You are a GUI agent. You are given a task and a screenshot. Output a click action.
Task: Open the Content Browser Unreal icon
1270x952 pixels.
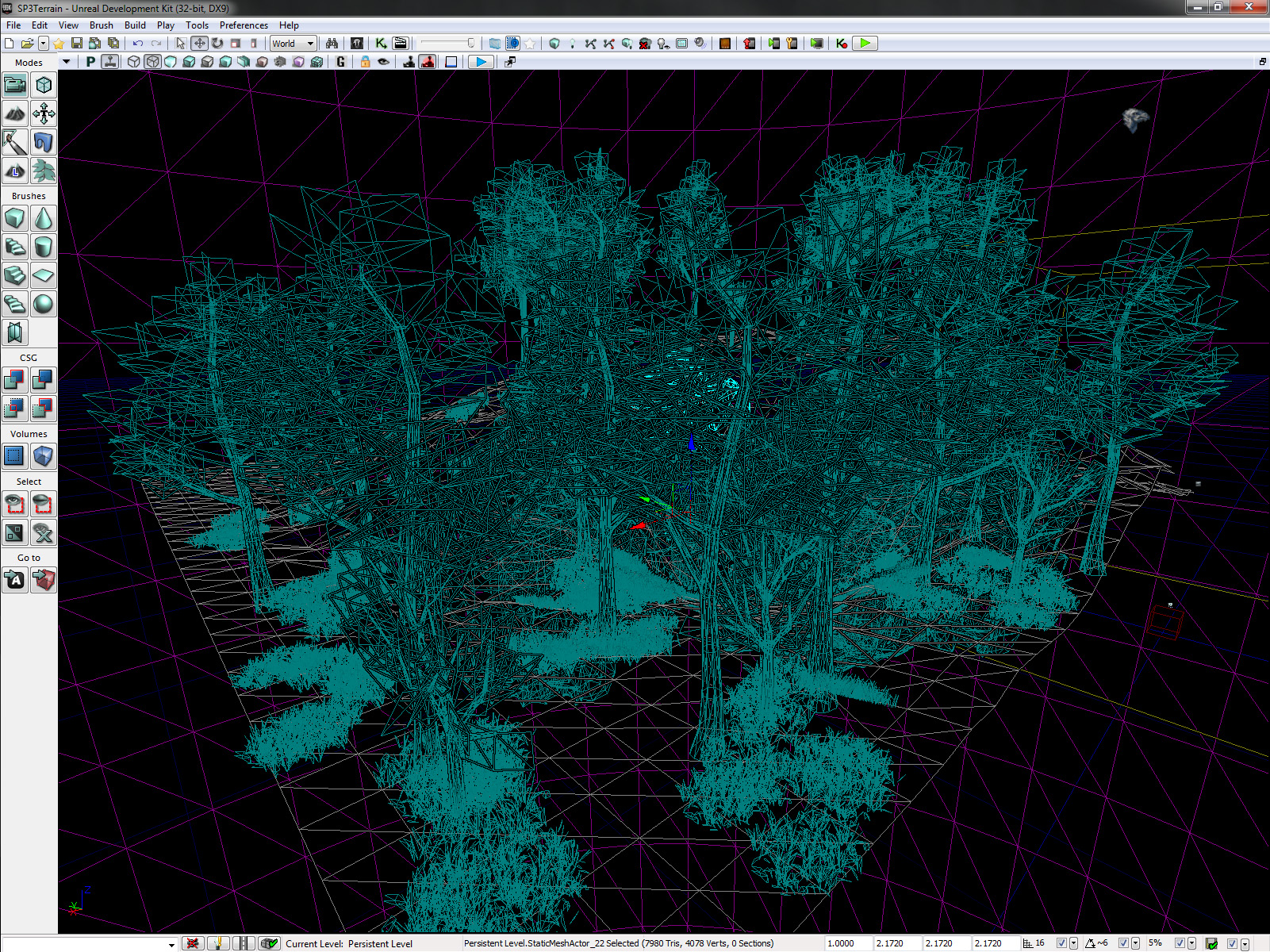point(357,44)
